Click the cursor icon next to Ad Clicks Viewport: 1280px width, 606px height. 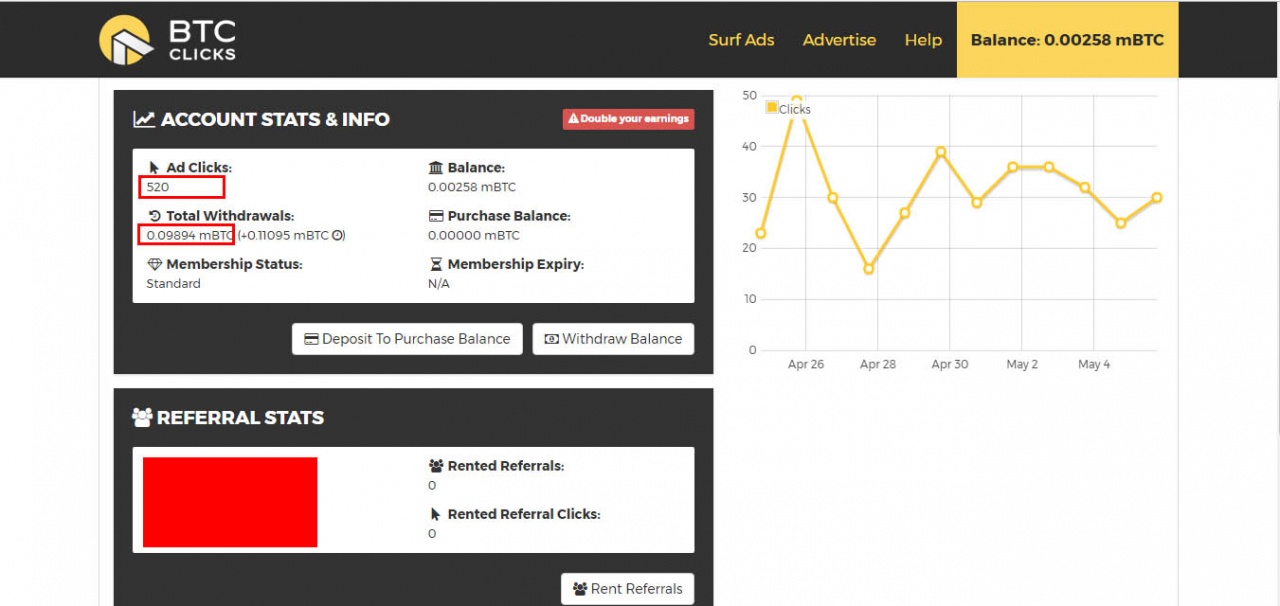[x=154, y=168]
